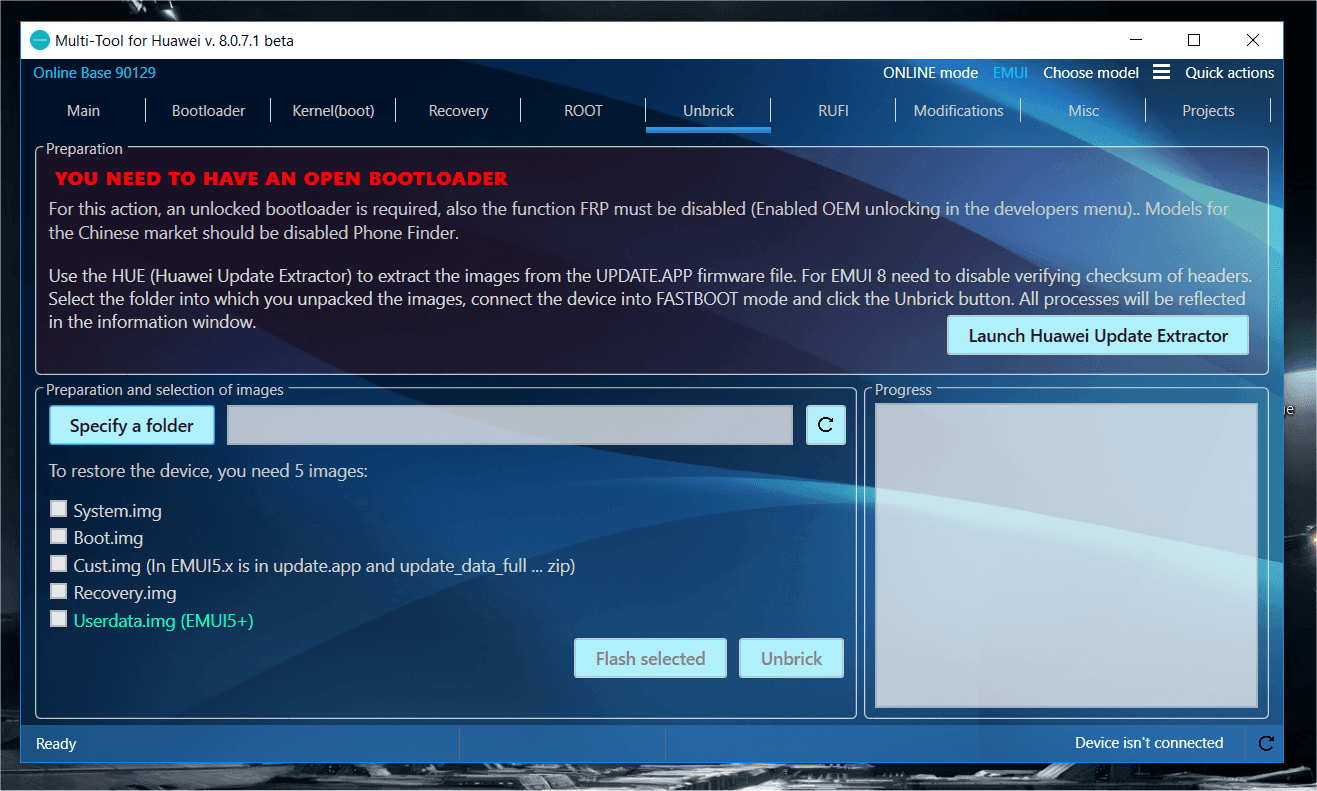
Task: Enable the Boot.img checkbox
Action: (59, 537)
